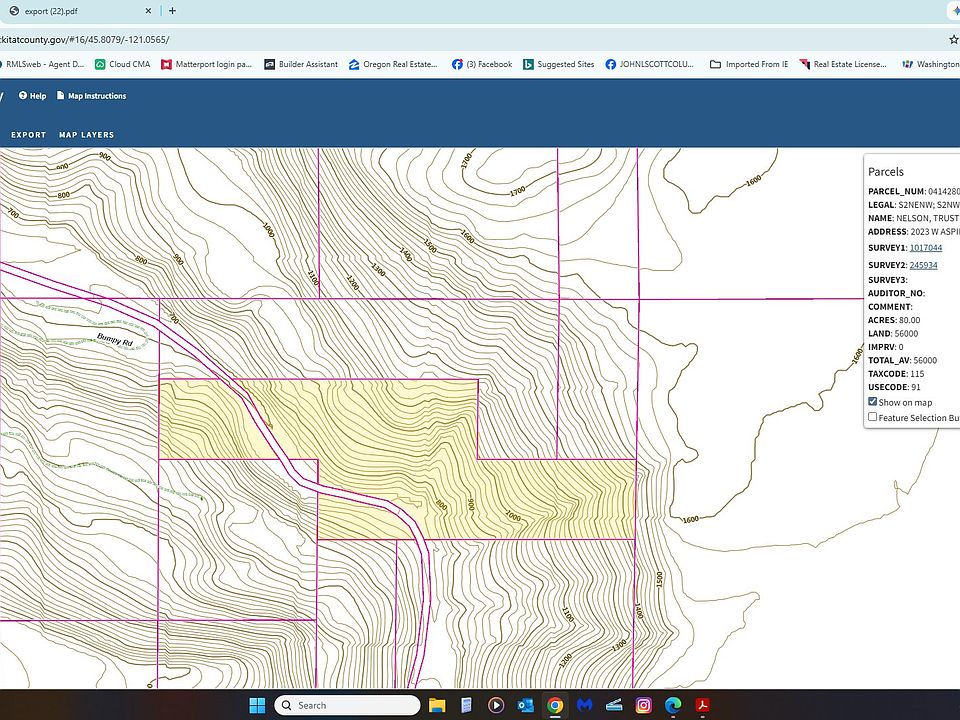Open JOHNLSCOTTCOLU Facebook bookmark

click(650, 64)
